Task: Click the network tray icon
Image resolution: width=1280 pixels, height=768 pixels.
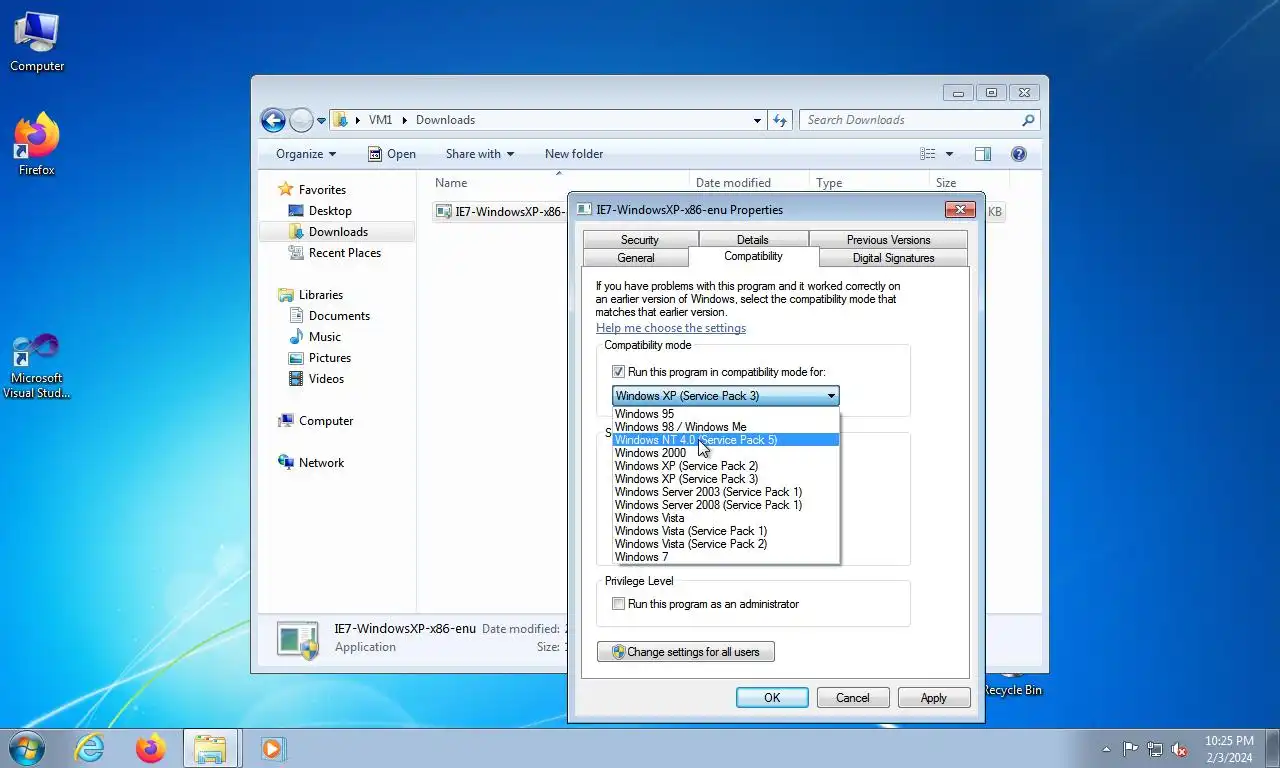Action: pyautogui.click(x=1155, y=749)
